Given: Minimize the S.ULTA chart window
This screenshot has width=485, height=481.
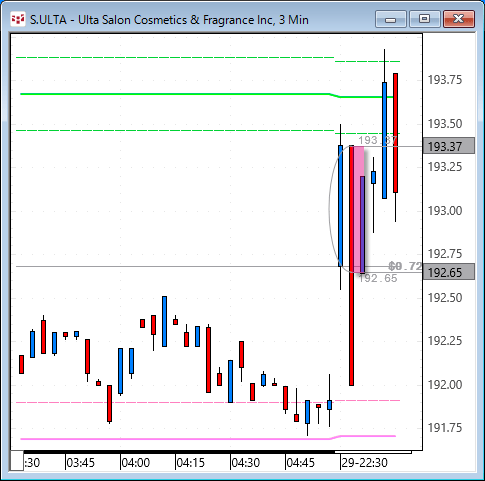Looking at the screenshot, I should pos(391,19).
